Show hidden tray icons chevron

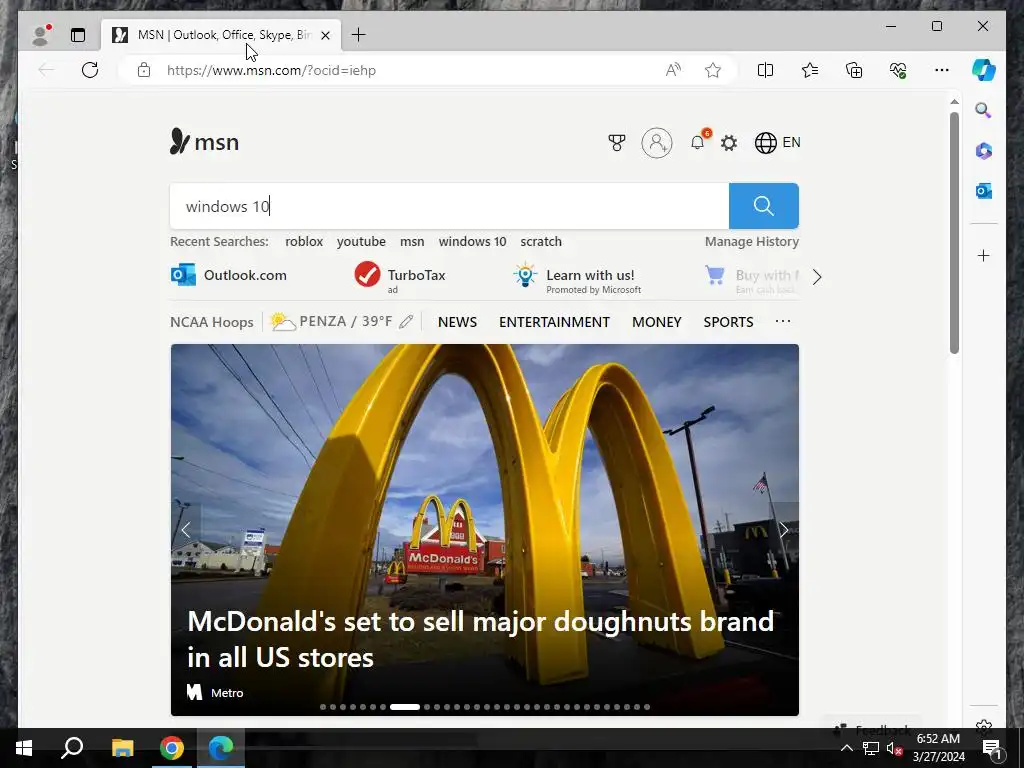pyautogui.click(x=846, y=748)
